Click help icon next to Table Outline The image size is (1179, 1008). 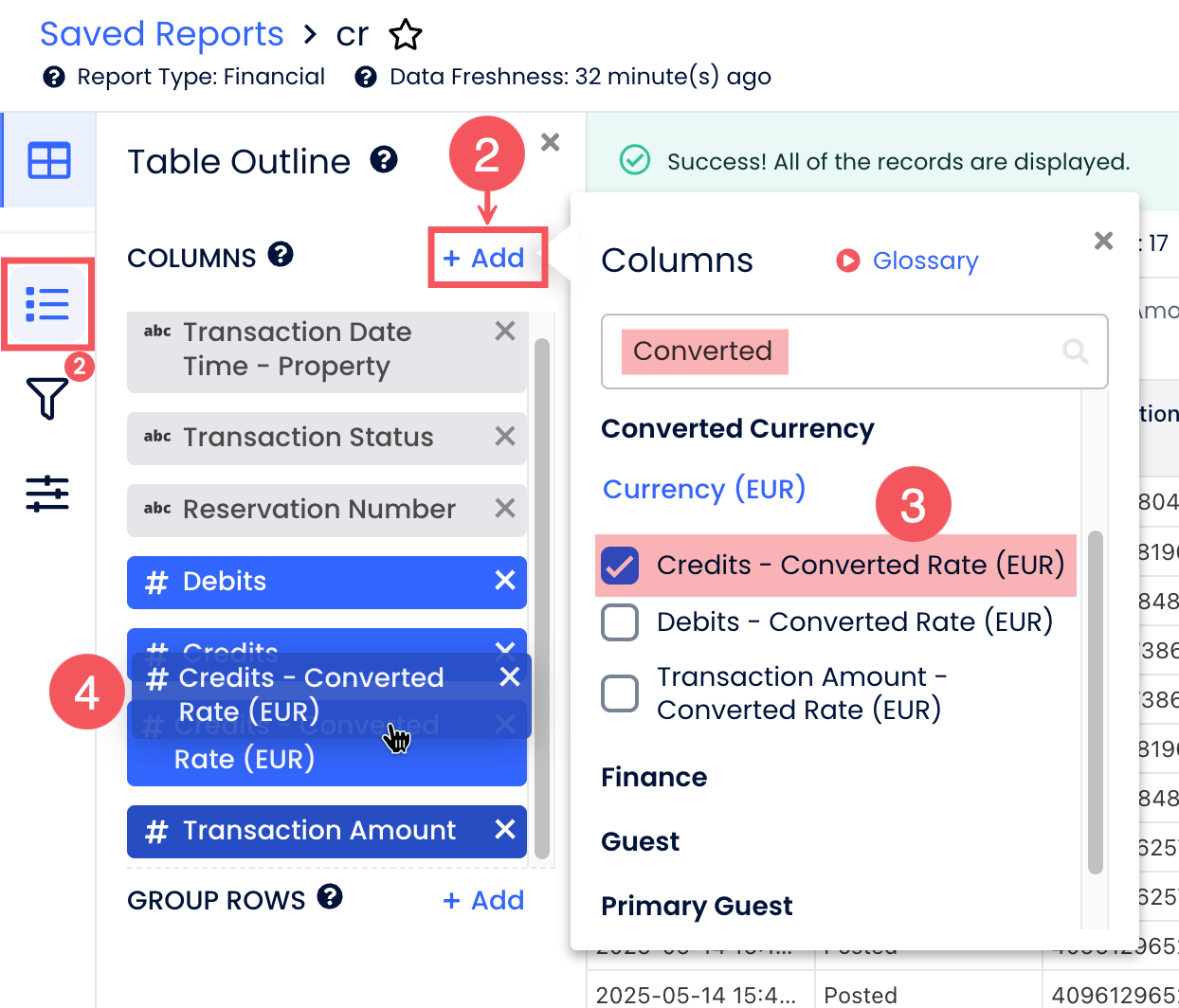tap(384, 160)
